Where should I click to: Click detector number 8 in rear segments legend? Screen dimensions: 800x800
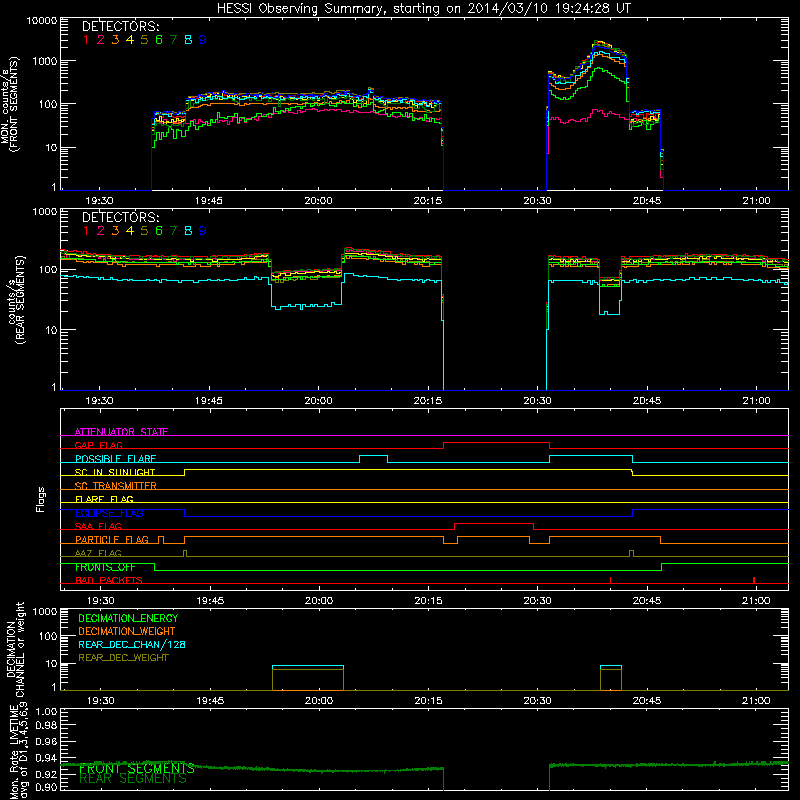[x=188, y=231]
